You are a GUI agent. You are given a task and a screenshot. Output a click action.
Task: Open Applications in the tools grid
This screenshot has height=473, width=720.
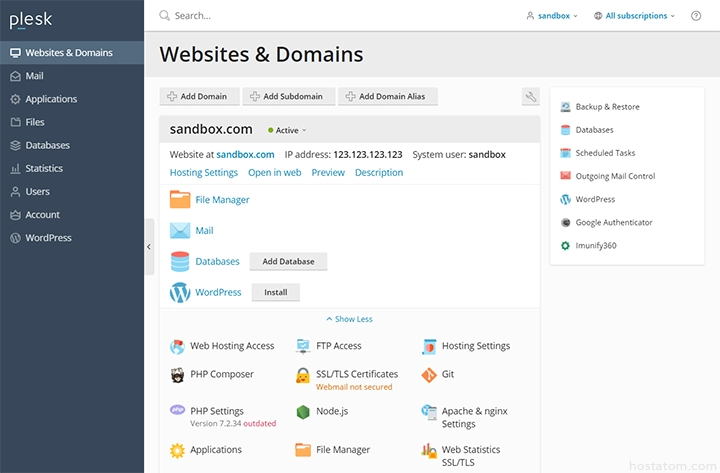(206, 450)
